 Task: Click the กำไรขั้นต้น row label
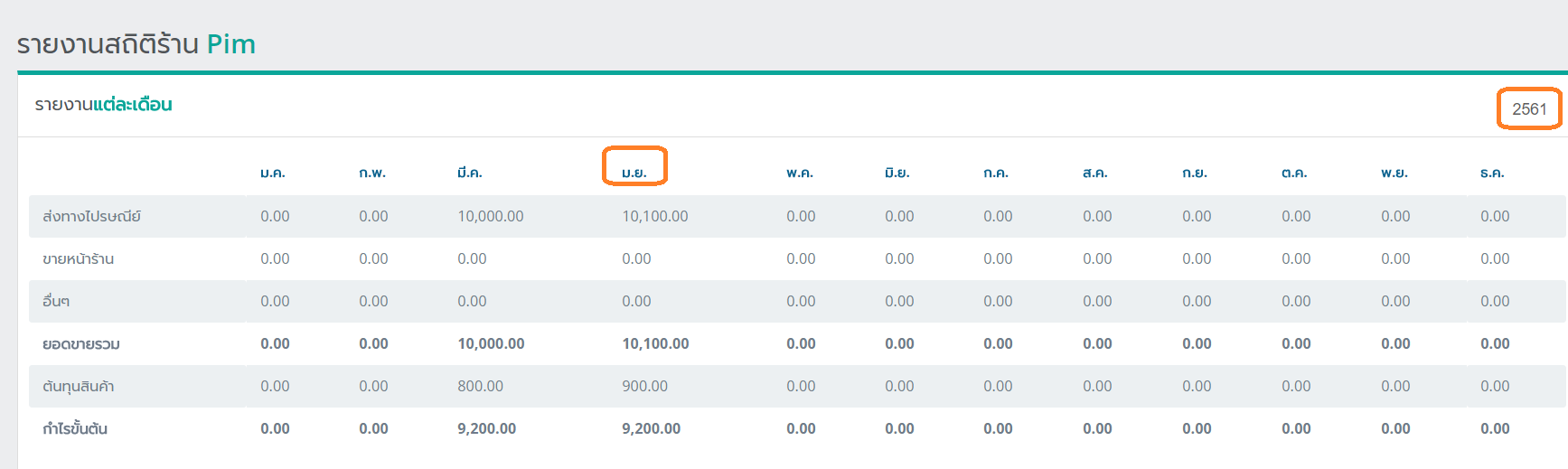point(75,429)
